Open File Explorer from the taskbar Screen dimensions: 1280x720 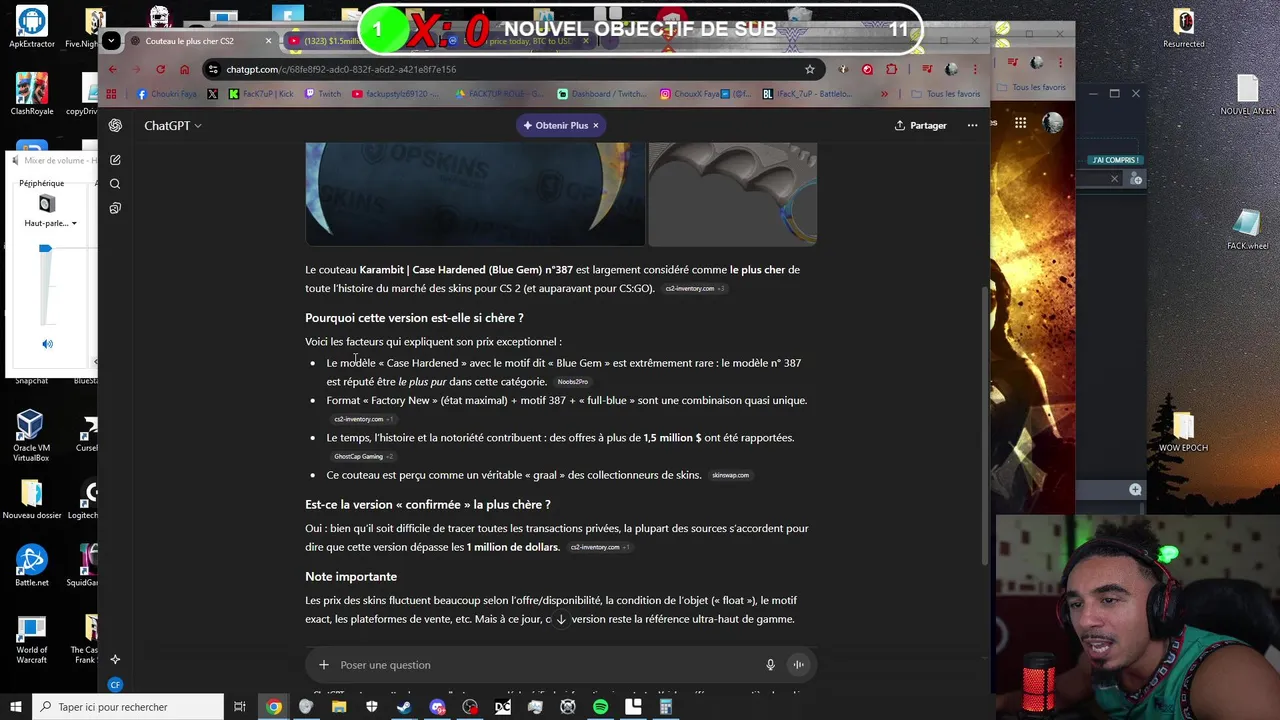(339, 707)
